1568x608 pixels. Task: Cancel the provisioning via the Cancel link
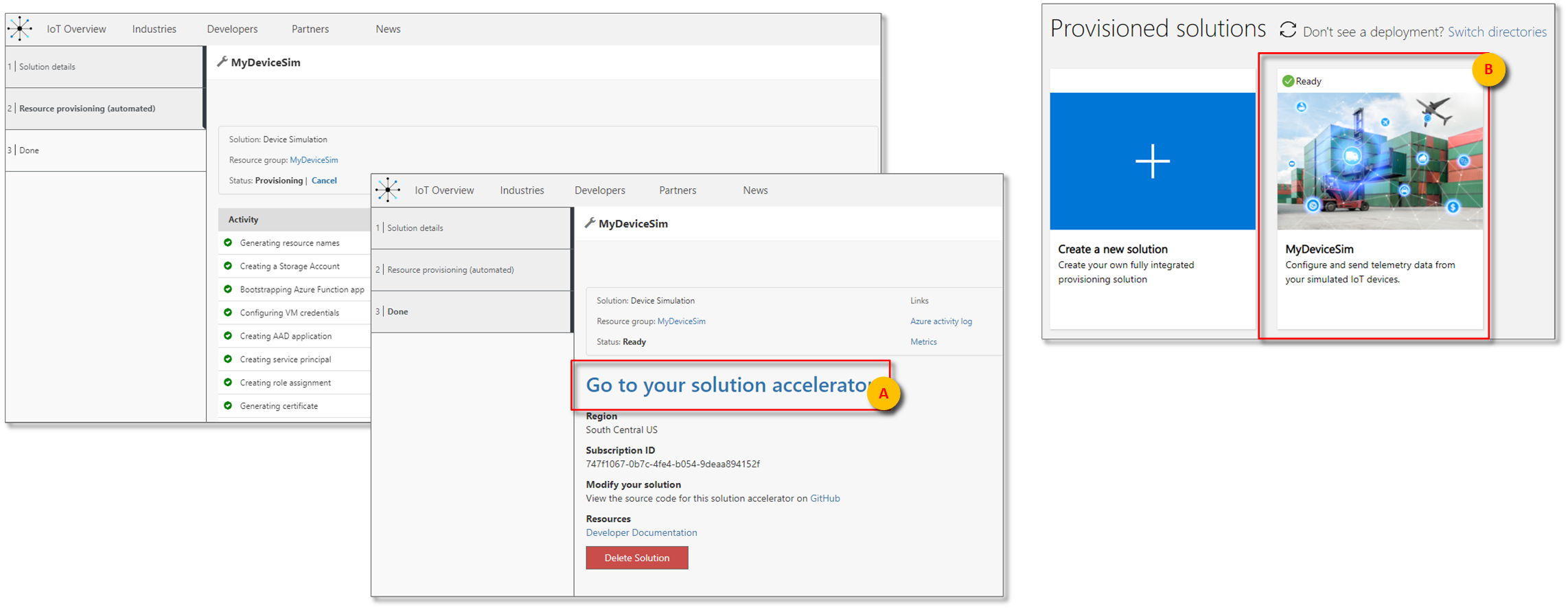324,181
